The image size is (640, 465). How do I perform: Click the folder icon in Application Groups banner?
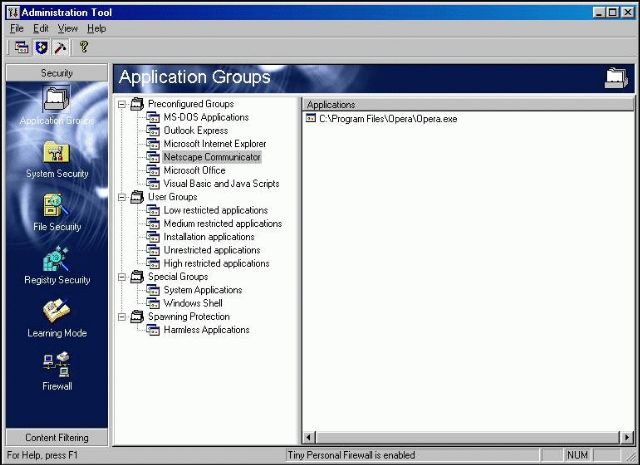(x=616, y=78)
